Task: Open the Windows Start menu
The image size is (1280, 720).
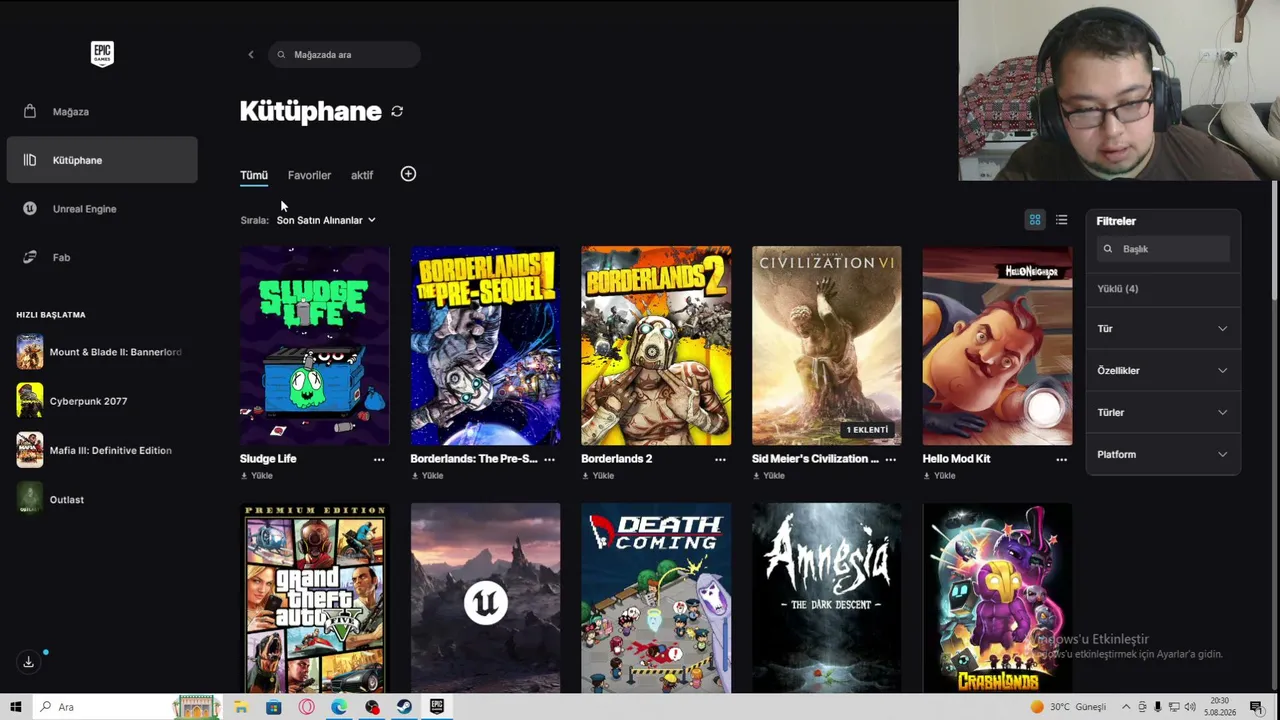Action: coord(16,707)
